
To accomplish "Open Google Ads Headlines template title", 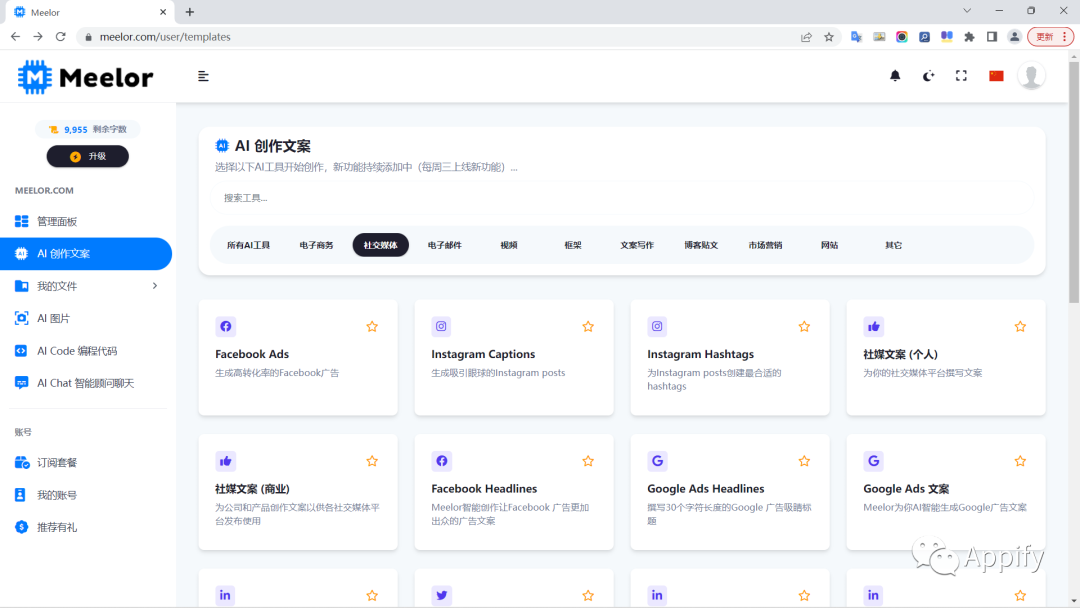I will coord(705,488).
